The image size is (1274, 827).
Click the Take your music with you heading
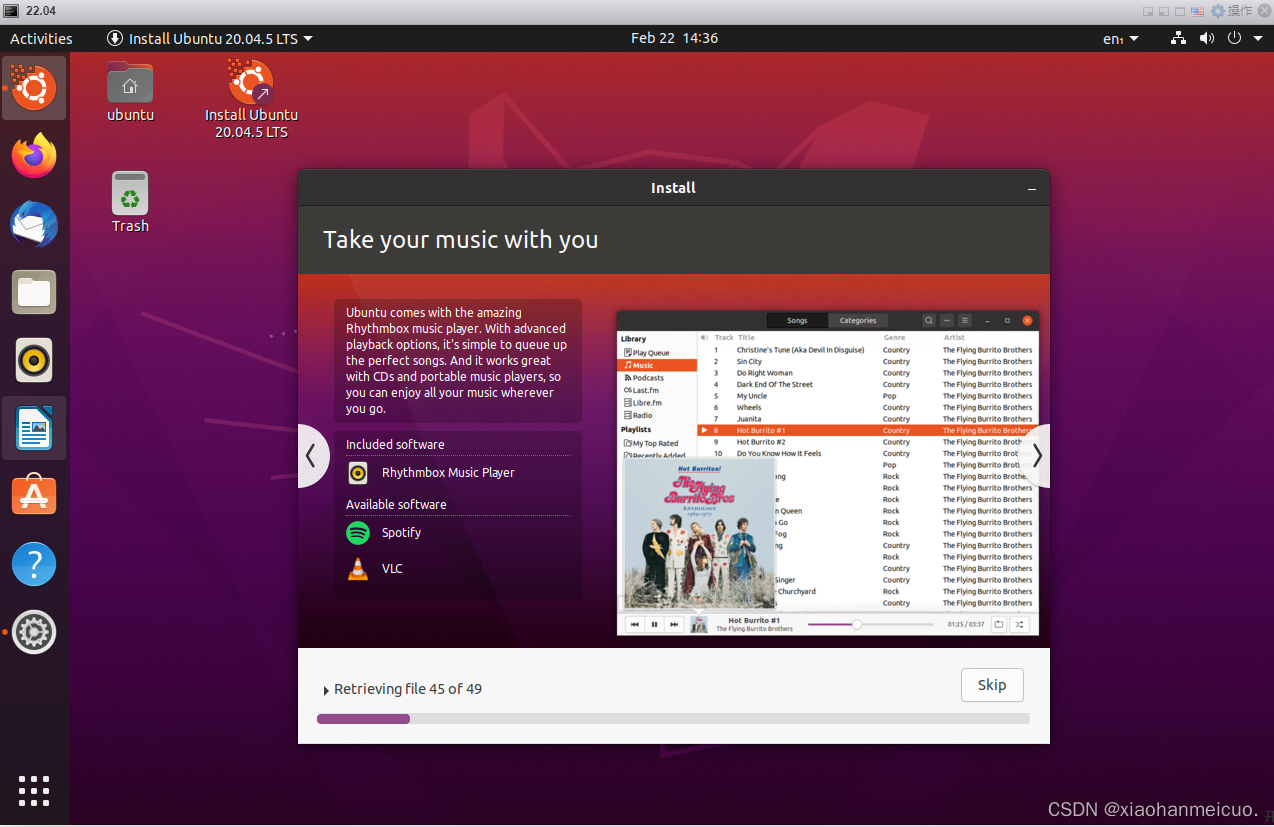(460, 240)
